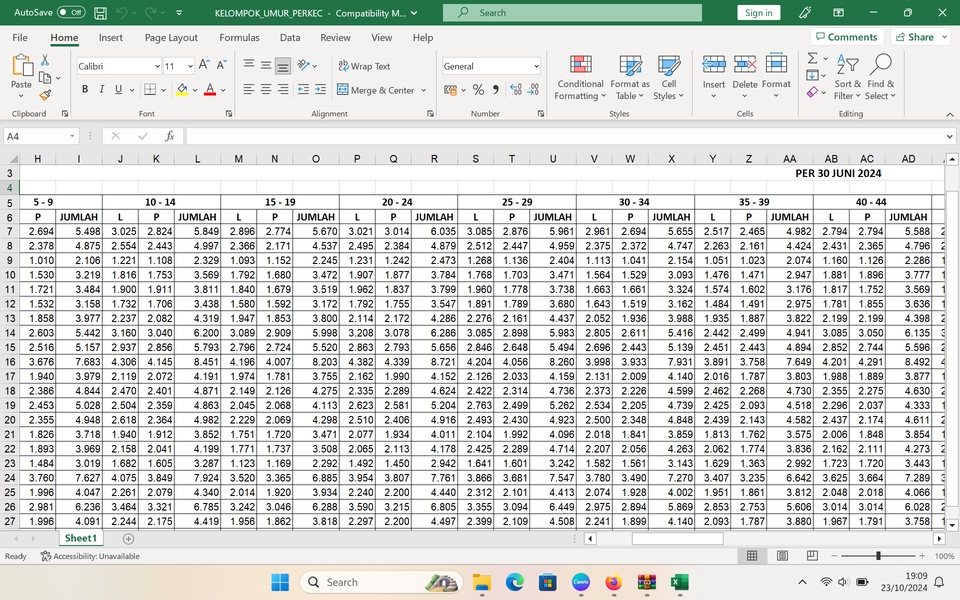Click the Name Box showing A4

click(x=41, y=136)
